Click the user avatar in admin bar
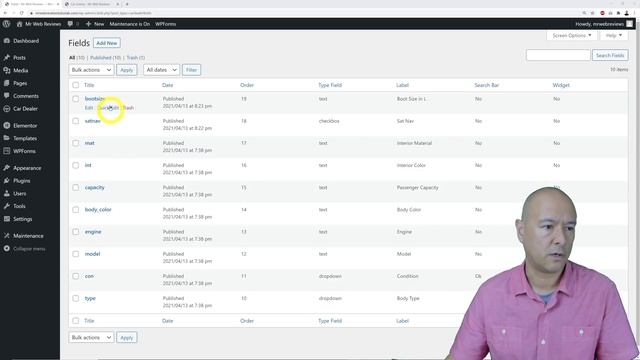 [630, 24]
